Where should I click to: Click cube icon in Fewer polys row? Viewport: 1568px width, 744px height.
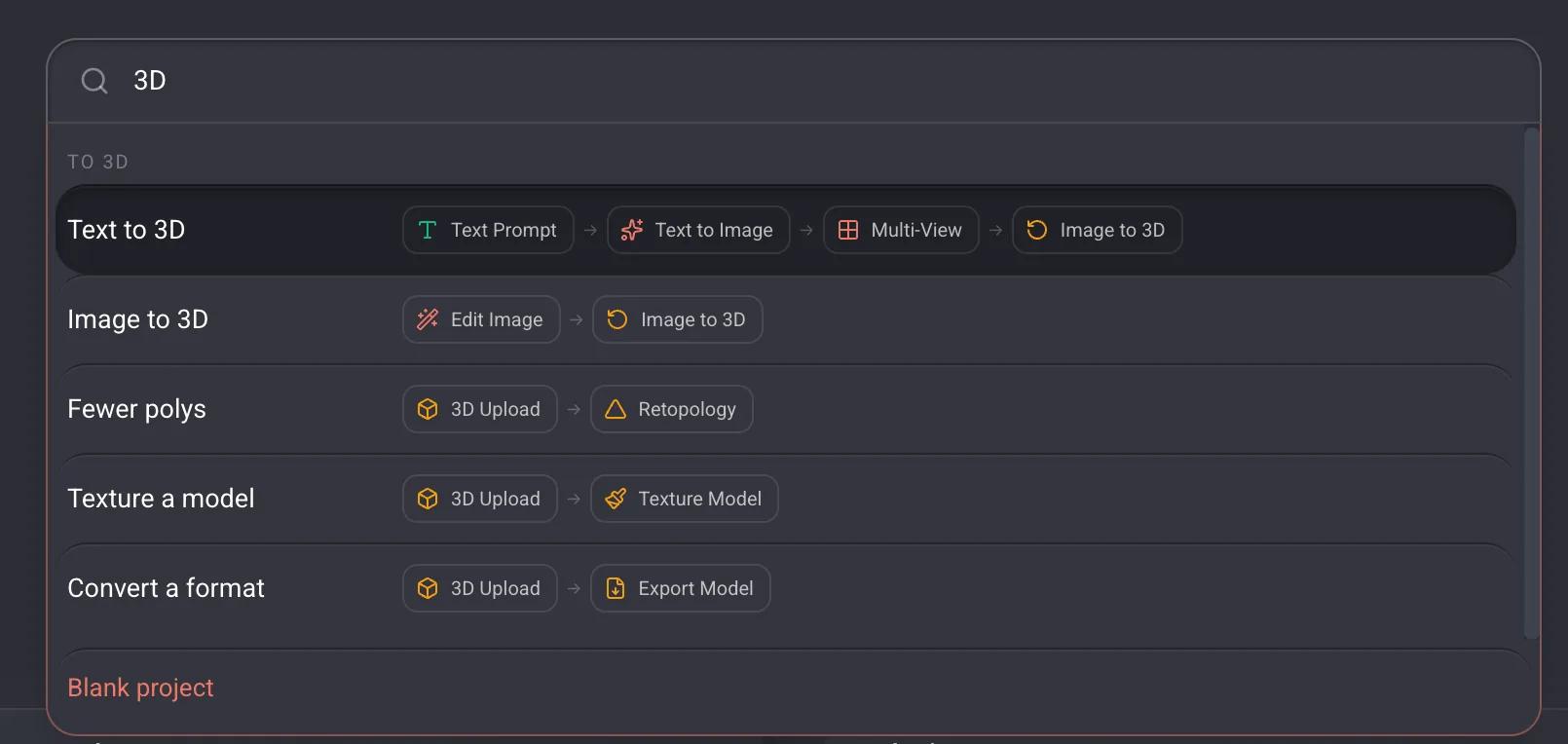(x=428, y=409)
